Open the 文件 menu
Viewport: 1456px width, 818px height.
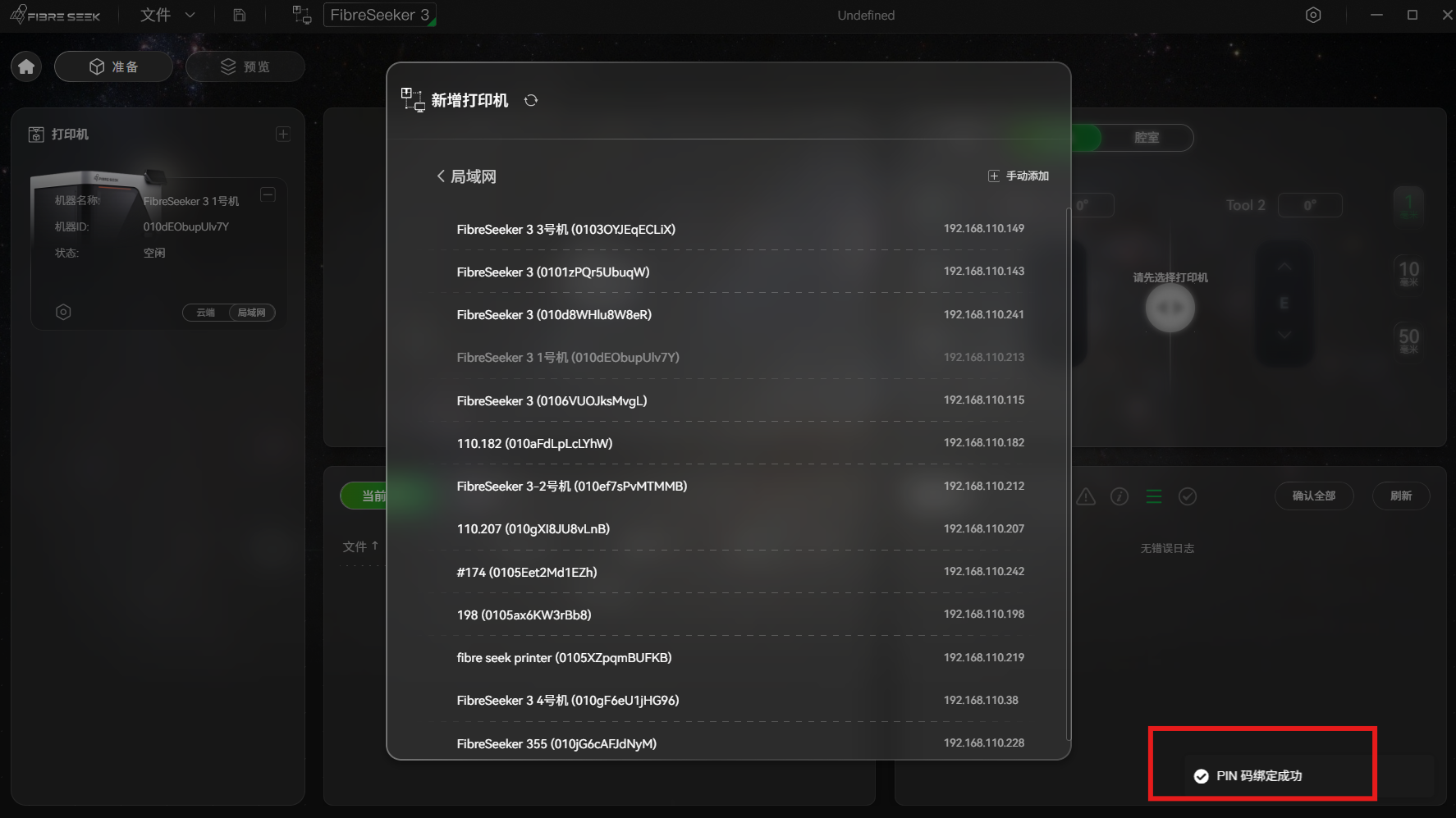click(x=155, y=15)
